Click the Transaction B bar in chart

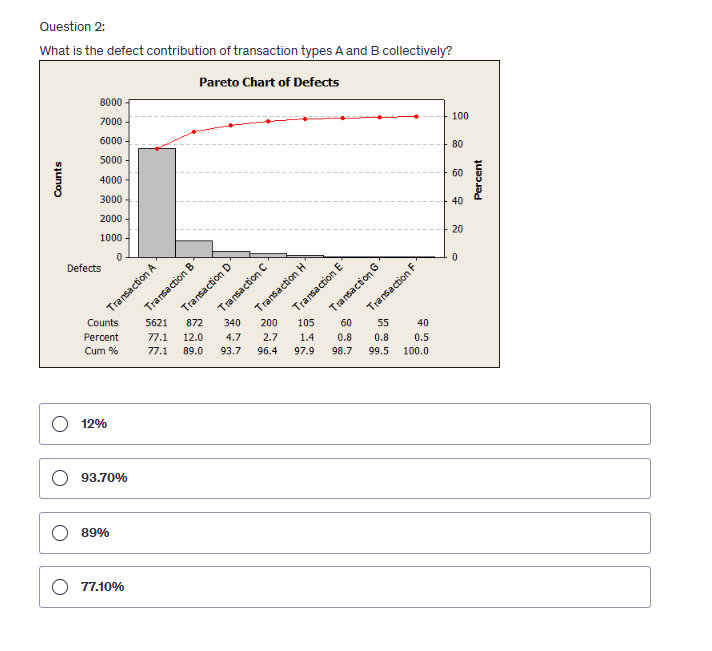(x=194, y=249)
